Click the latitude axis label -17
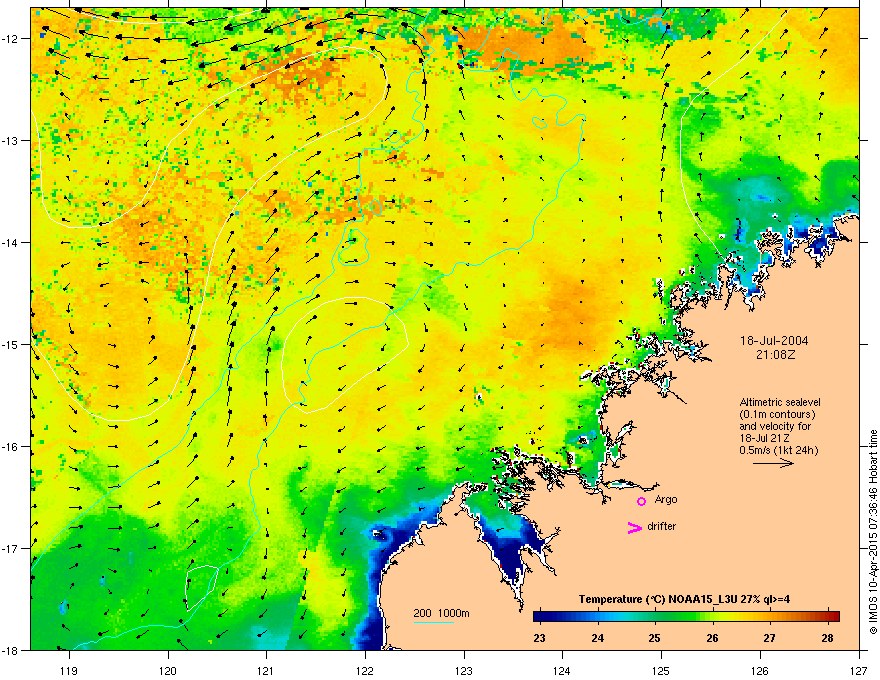880x680 pixels. (11, 549)
